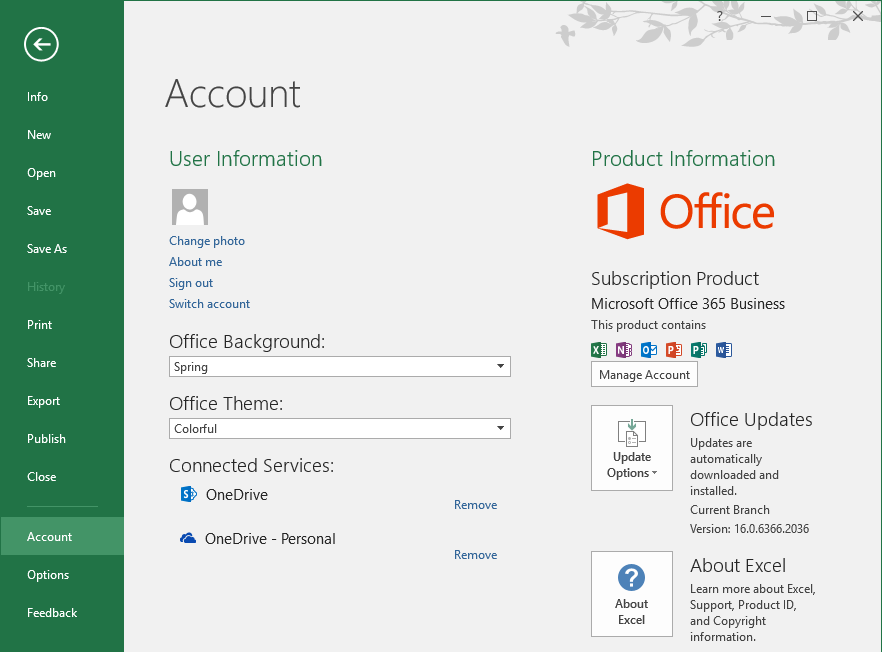
Task: Click the Colorful theme selection field
Action: 340,428
